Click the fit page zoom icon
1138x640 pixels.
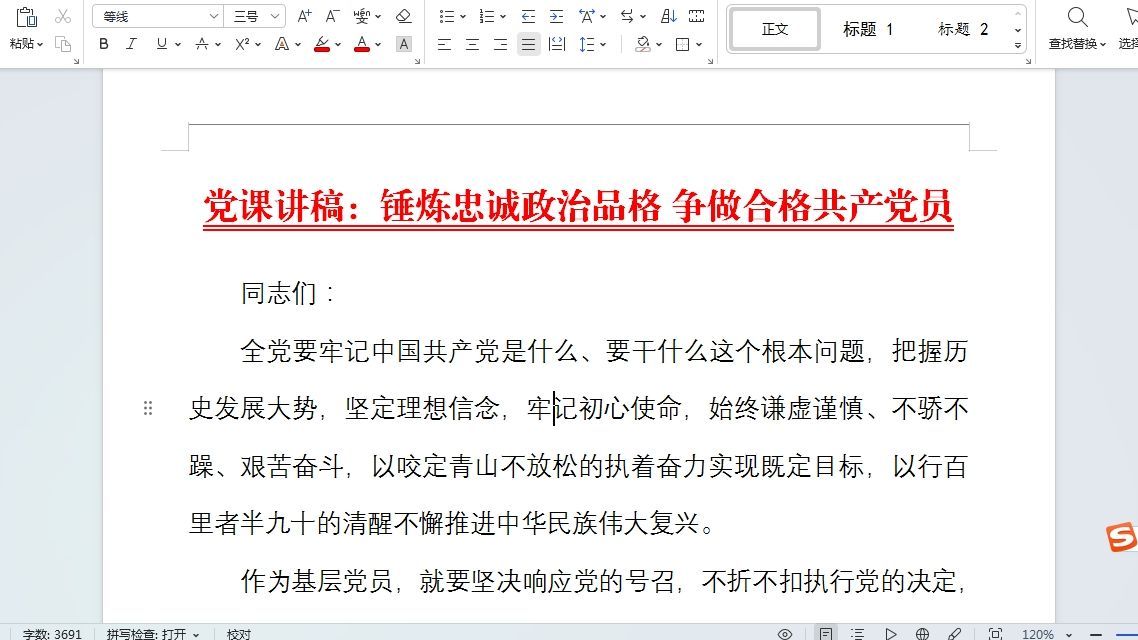[x=996, y=633]
